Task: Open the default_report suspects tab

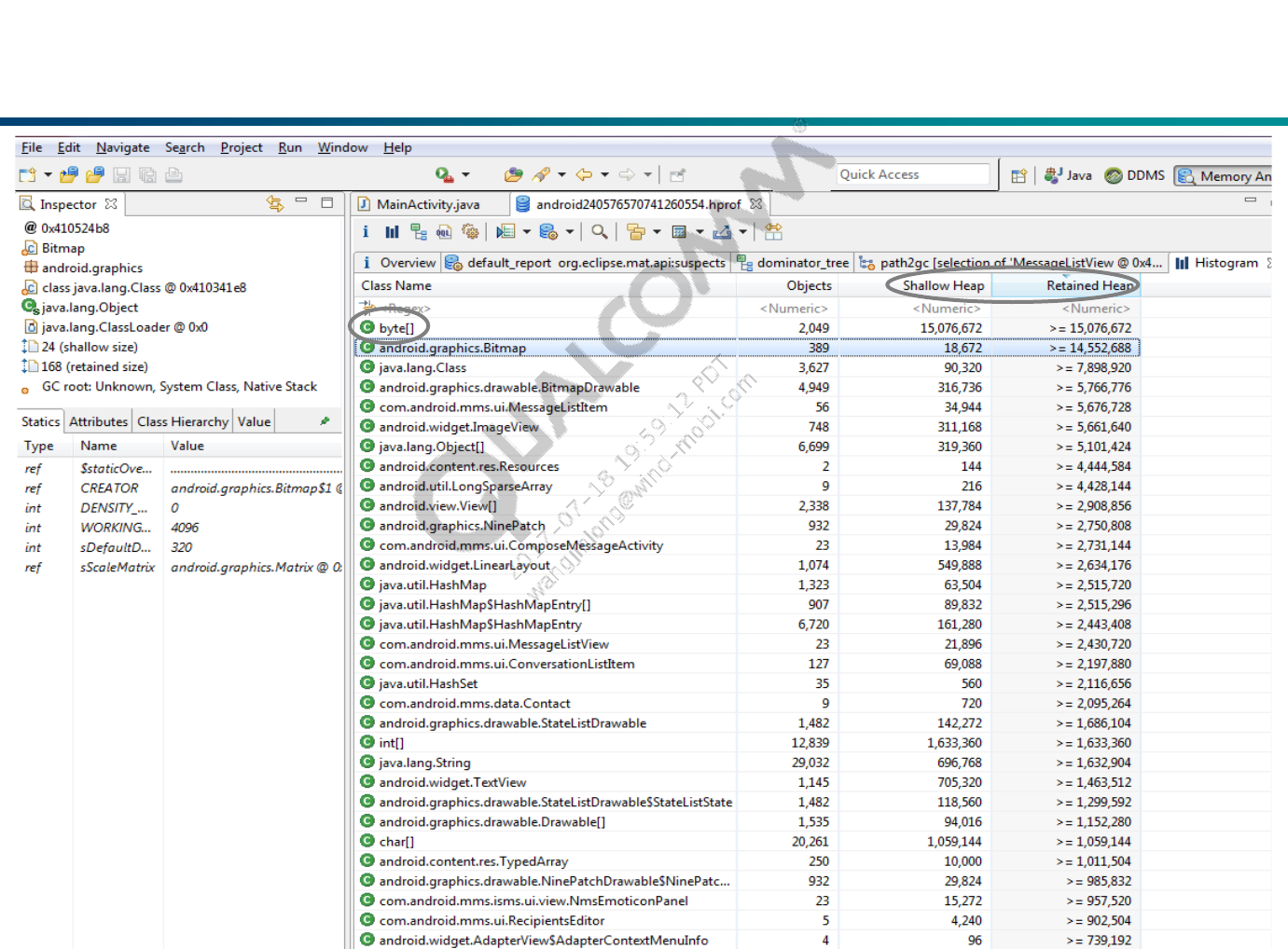Action: (587, 263)
